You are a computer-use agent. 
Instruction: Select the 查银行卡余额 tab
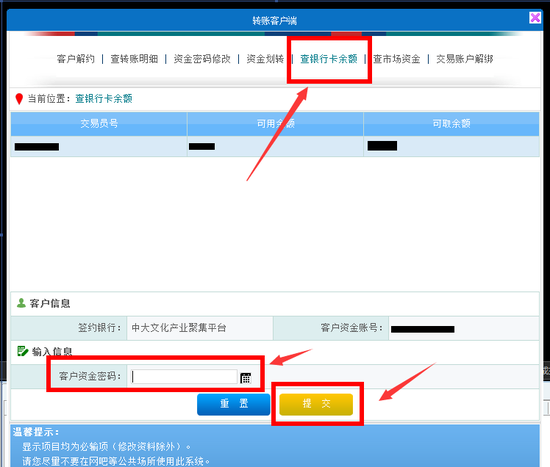pyautogui.click(x=329, y=59)
